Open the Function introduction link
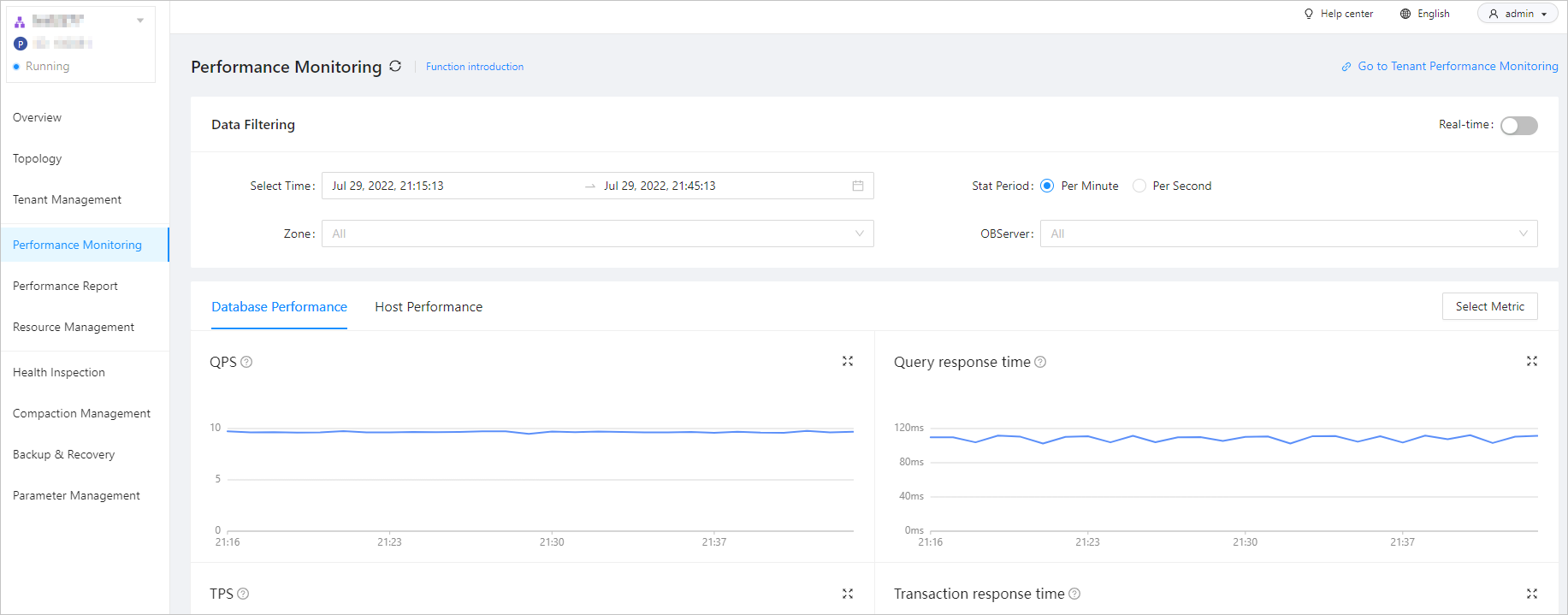 click(475, 67)
